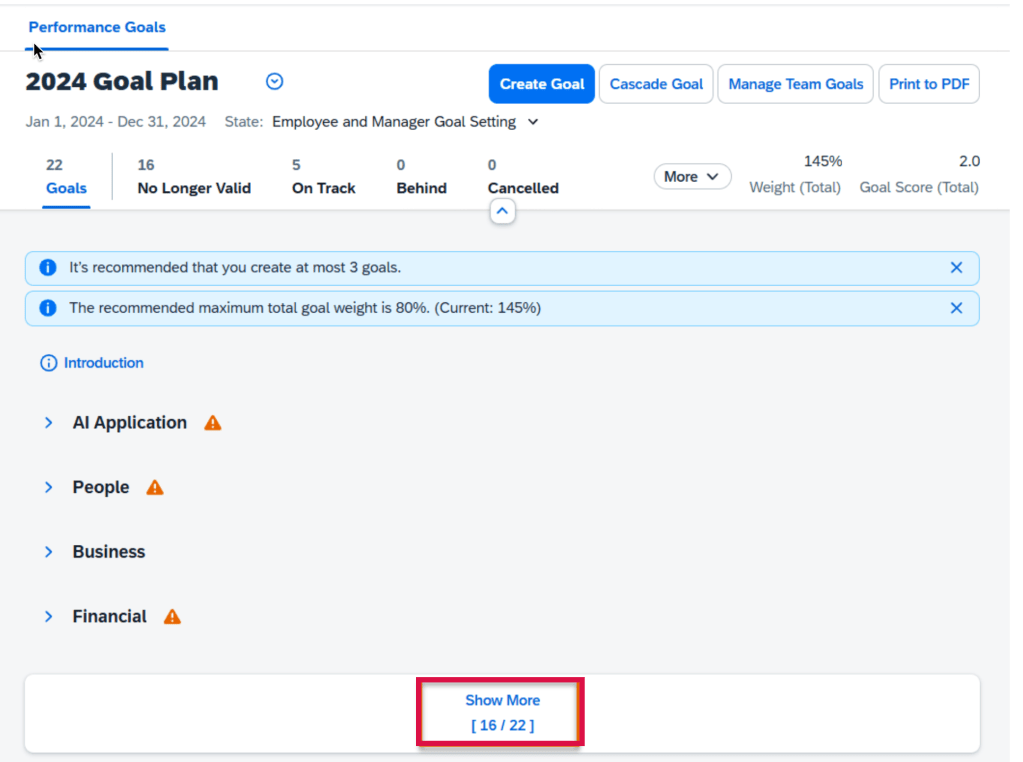Click the Introduction info icon
1023x762 pixels.
click(48, 363)
